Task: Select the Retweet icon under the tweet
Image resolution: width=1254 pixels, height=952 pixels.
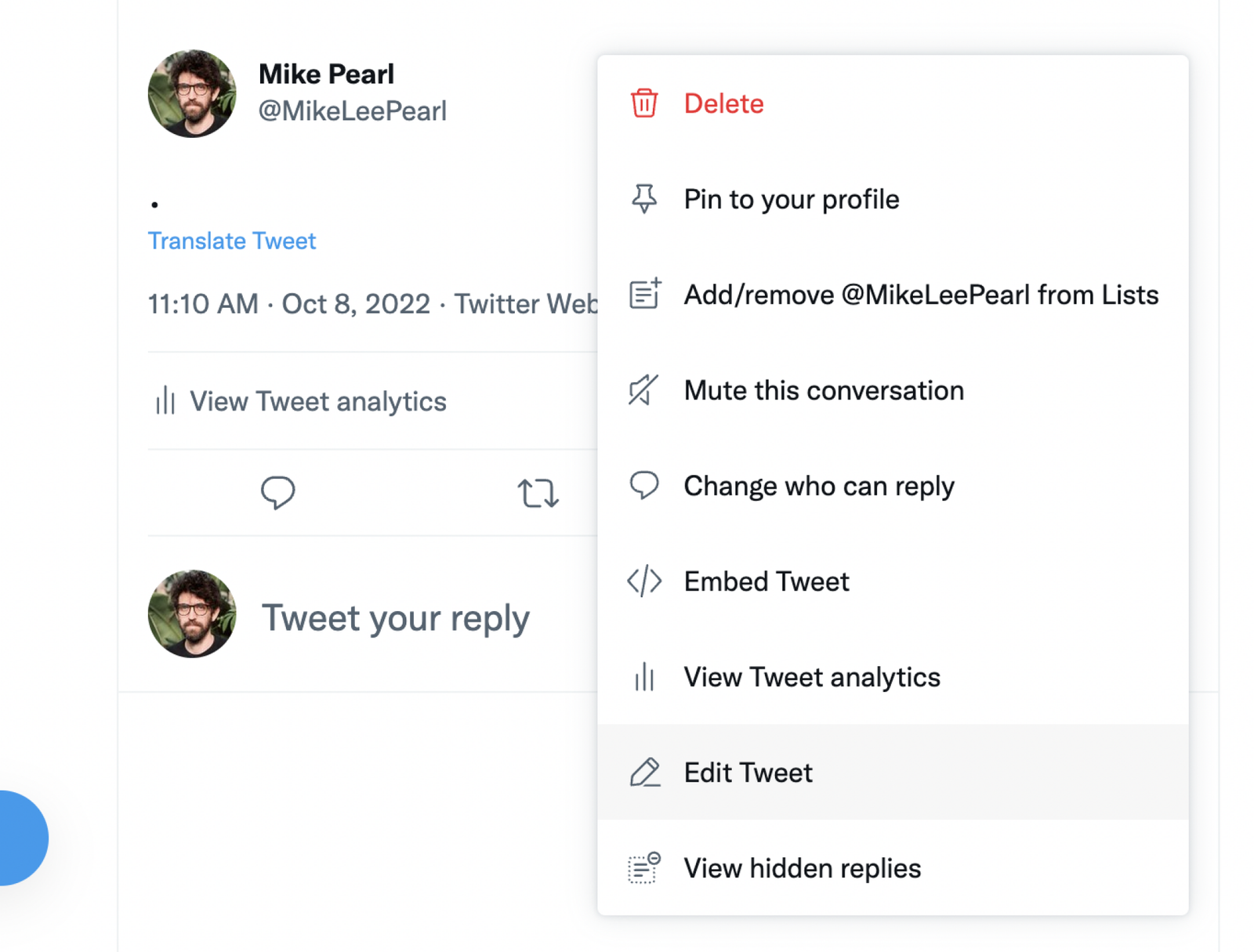Action: 538,492
